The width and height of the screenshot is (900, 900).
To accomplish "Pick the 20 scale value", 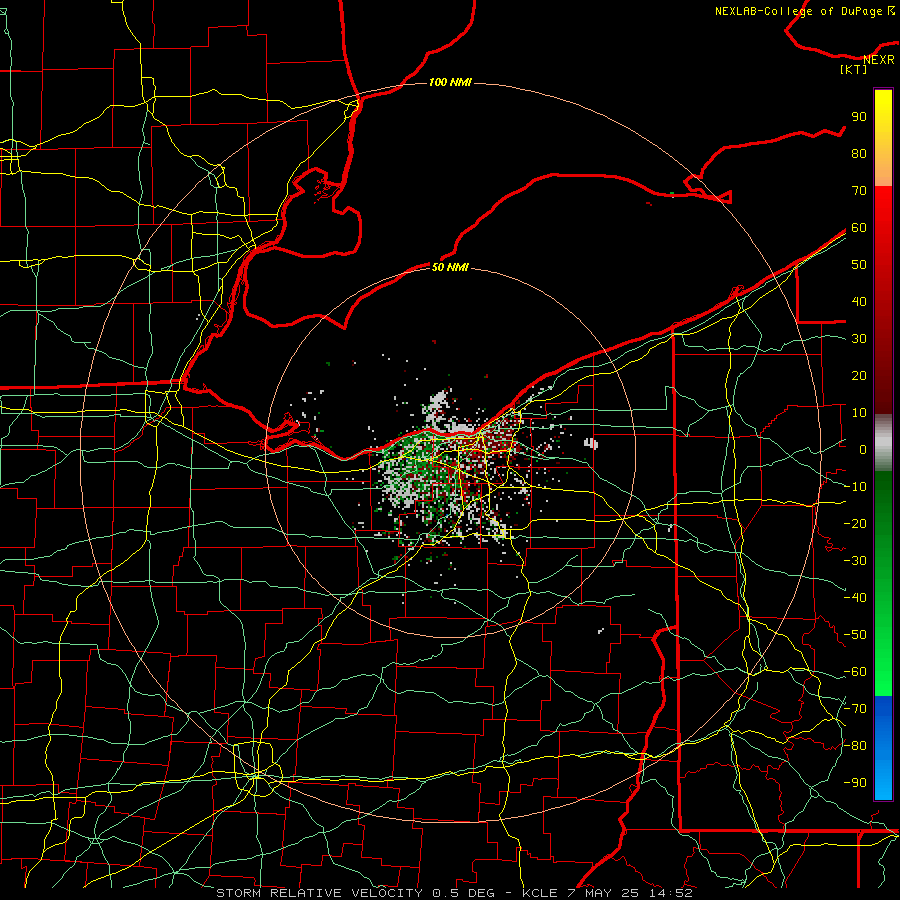I will tap(859, 375).
